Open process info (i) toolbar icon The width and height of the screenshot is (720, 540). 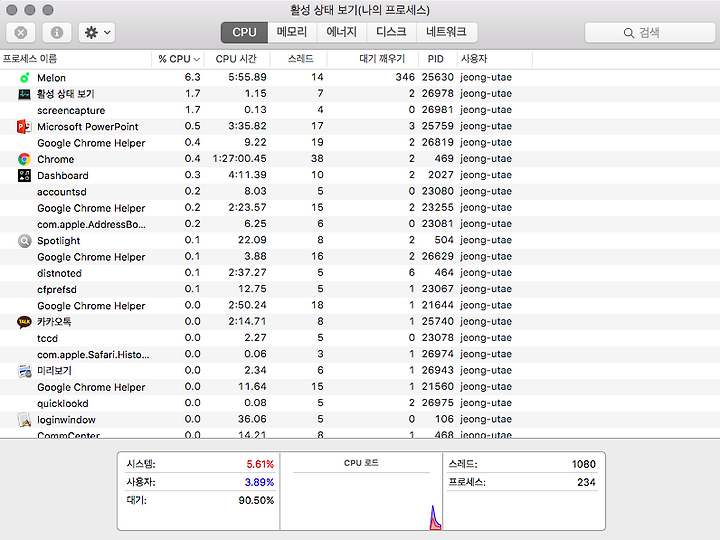point(57,33)
